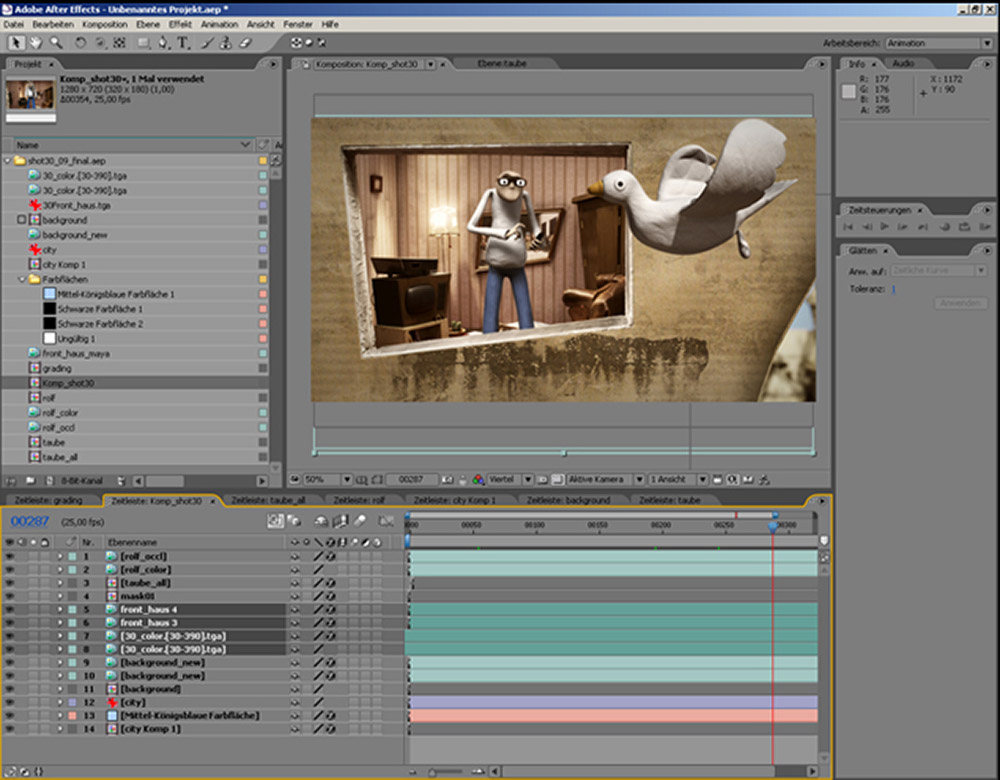The image size is (1000, 780).
Task: Switch to the Zeitleiste: taube_all tab
Action: pyautogui.click(x=267, y=500)
